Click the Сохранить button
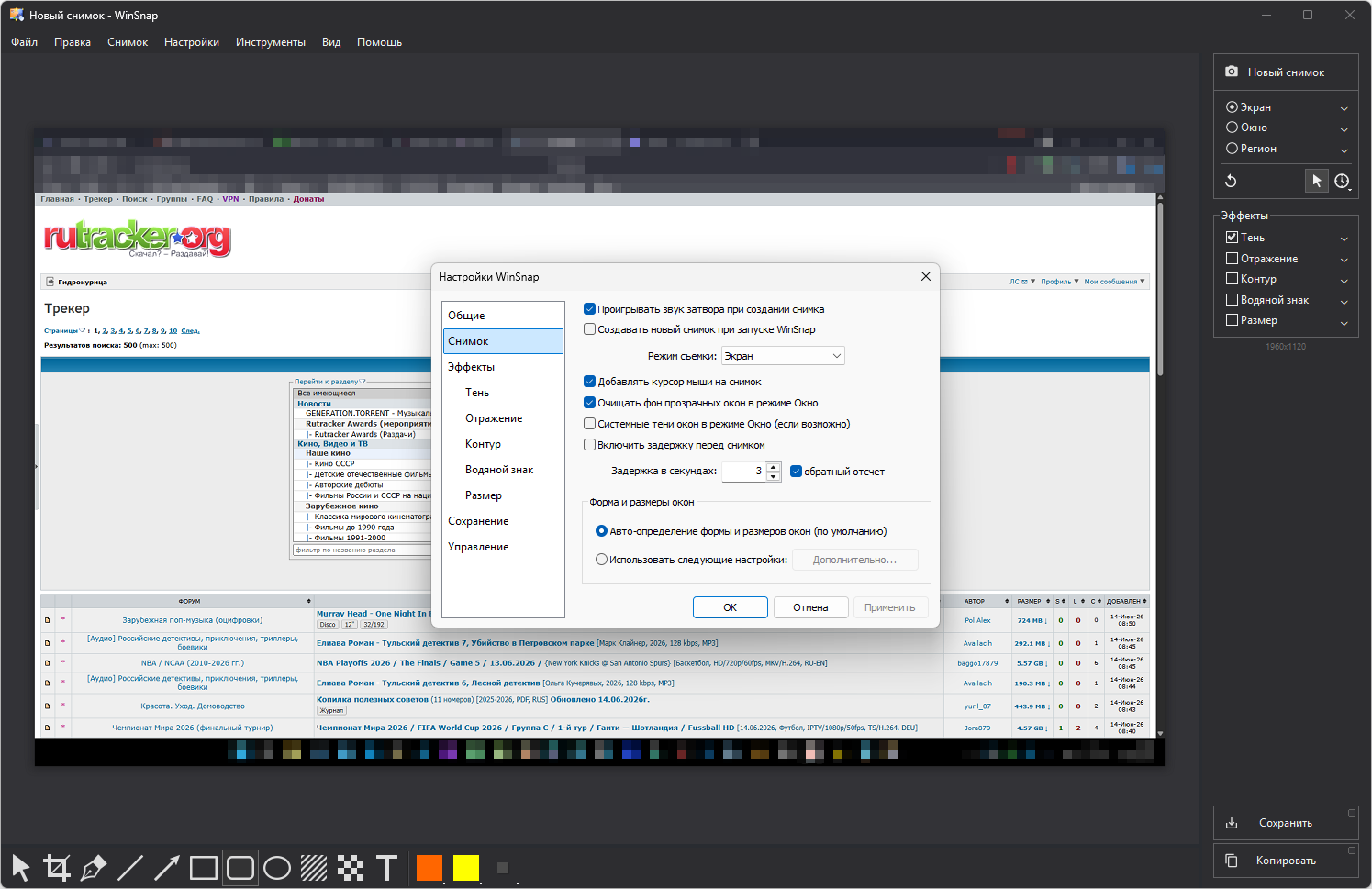Image resolution: width=1372 pixels, height=889 pixels. coord(1286,823)
